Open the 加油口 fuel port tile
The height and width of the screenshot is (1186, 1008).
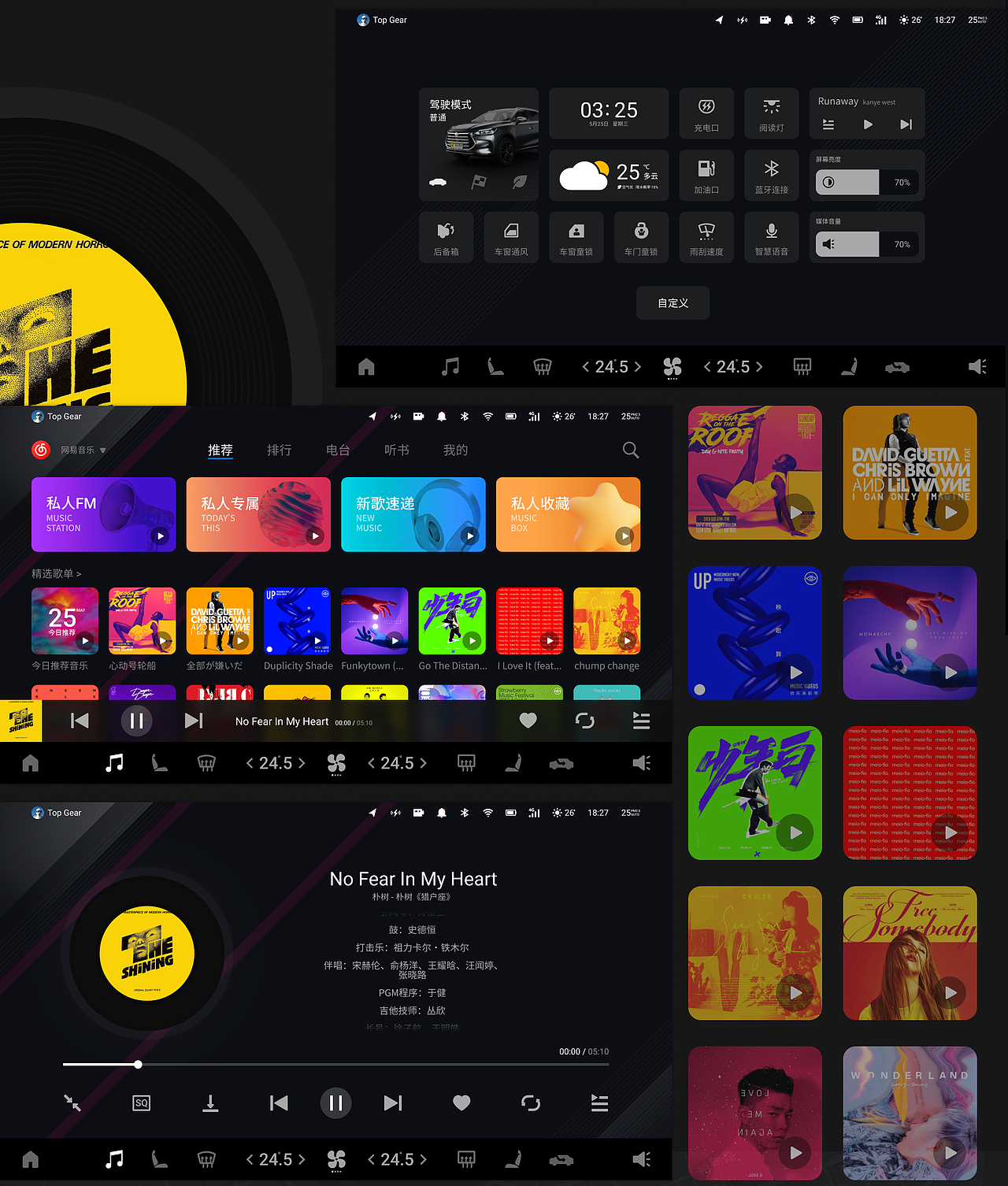(x=706, y=176)
